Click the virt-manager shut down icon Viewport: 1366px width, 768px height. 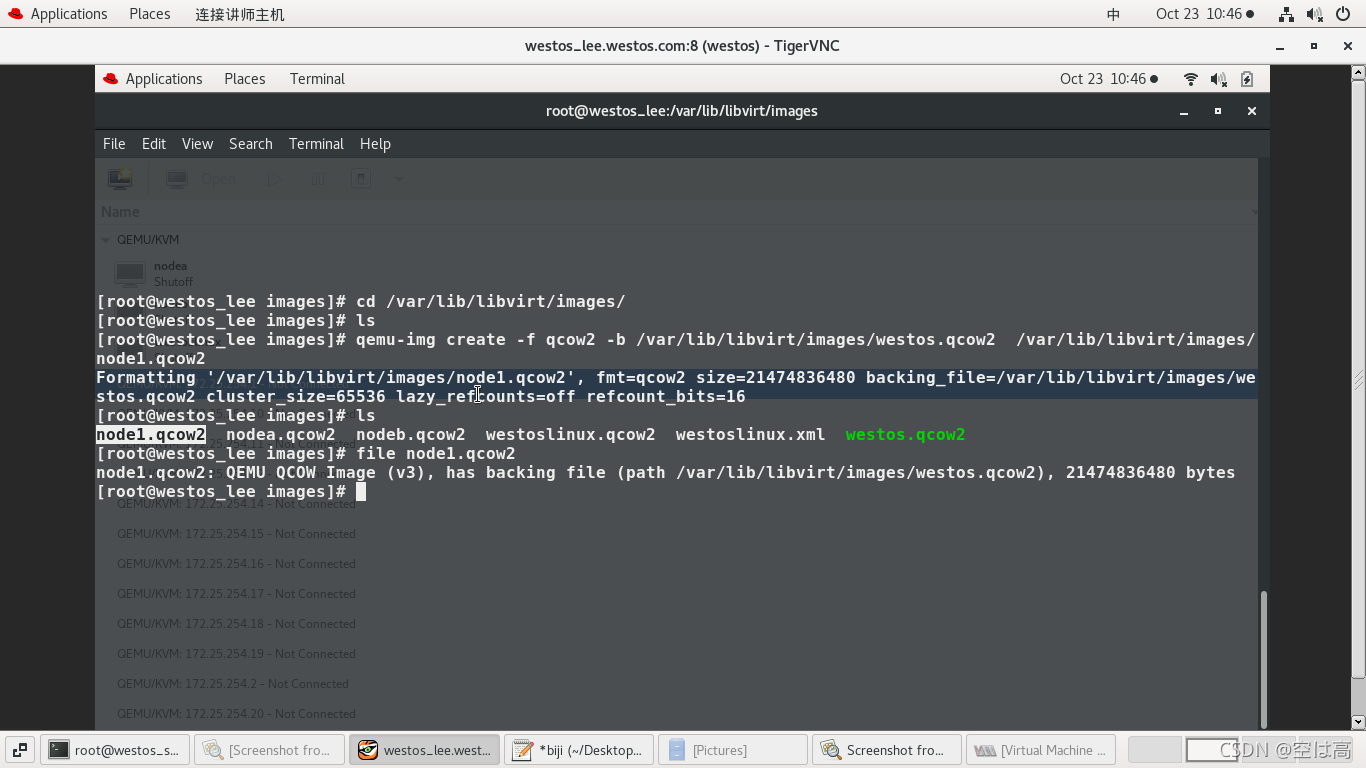(x=361, y=179)
